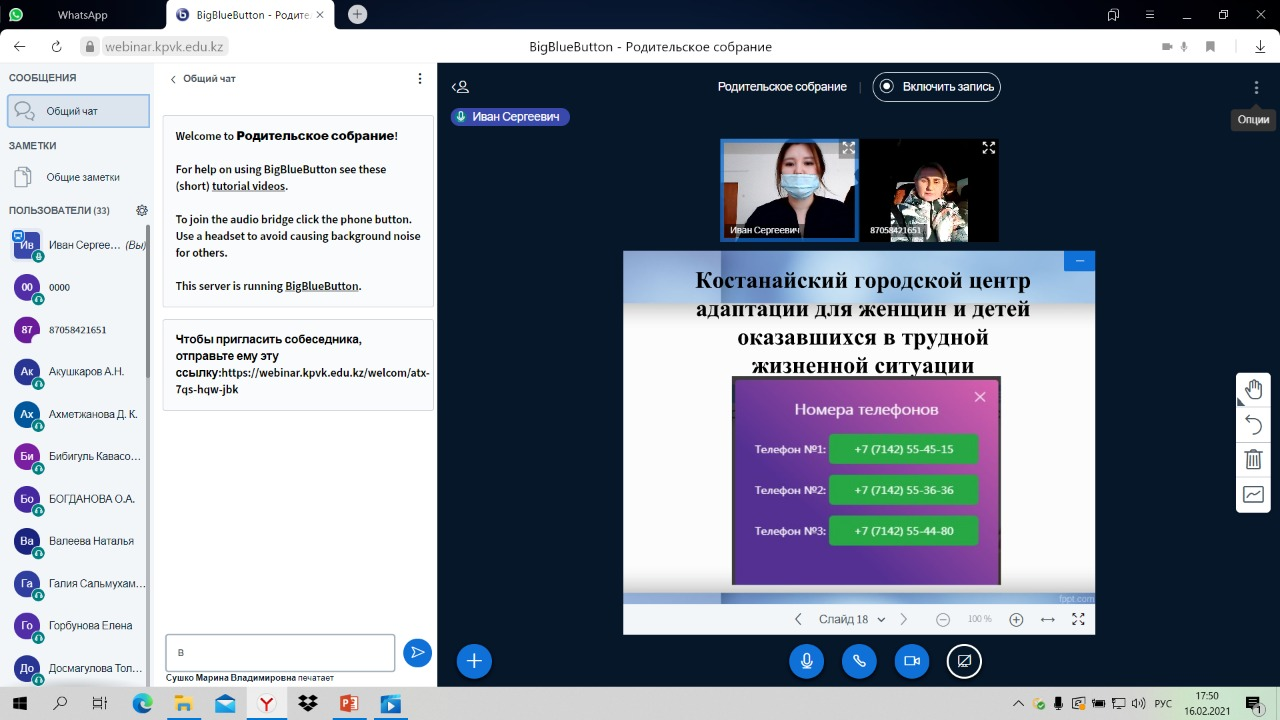Bookmark this page icon
The width and height of the screenshot is (1280, 720).
[1210, 46]
